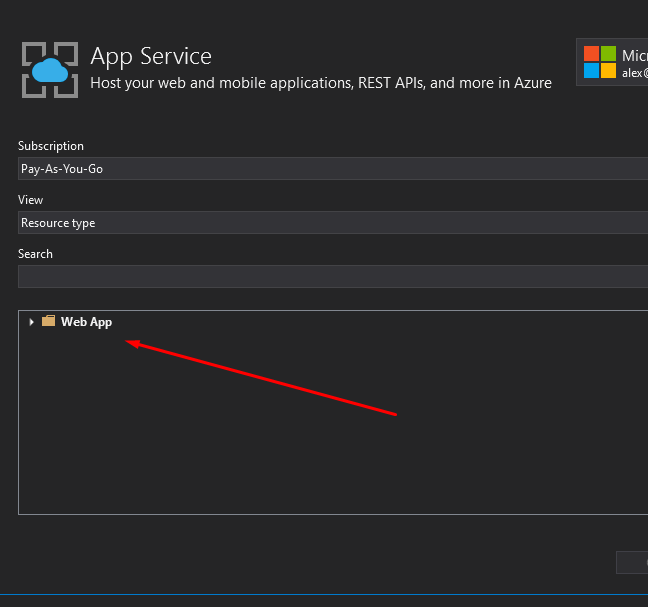Click the folder icon beside Web App
Image resolution: width=648 pixels, height=607 pixels.
48,322
